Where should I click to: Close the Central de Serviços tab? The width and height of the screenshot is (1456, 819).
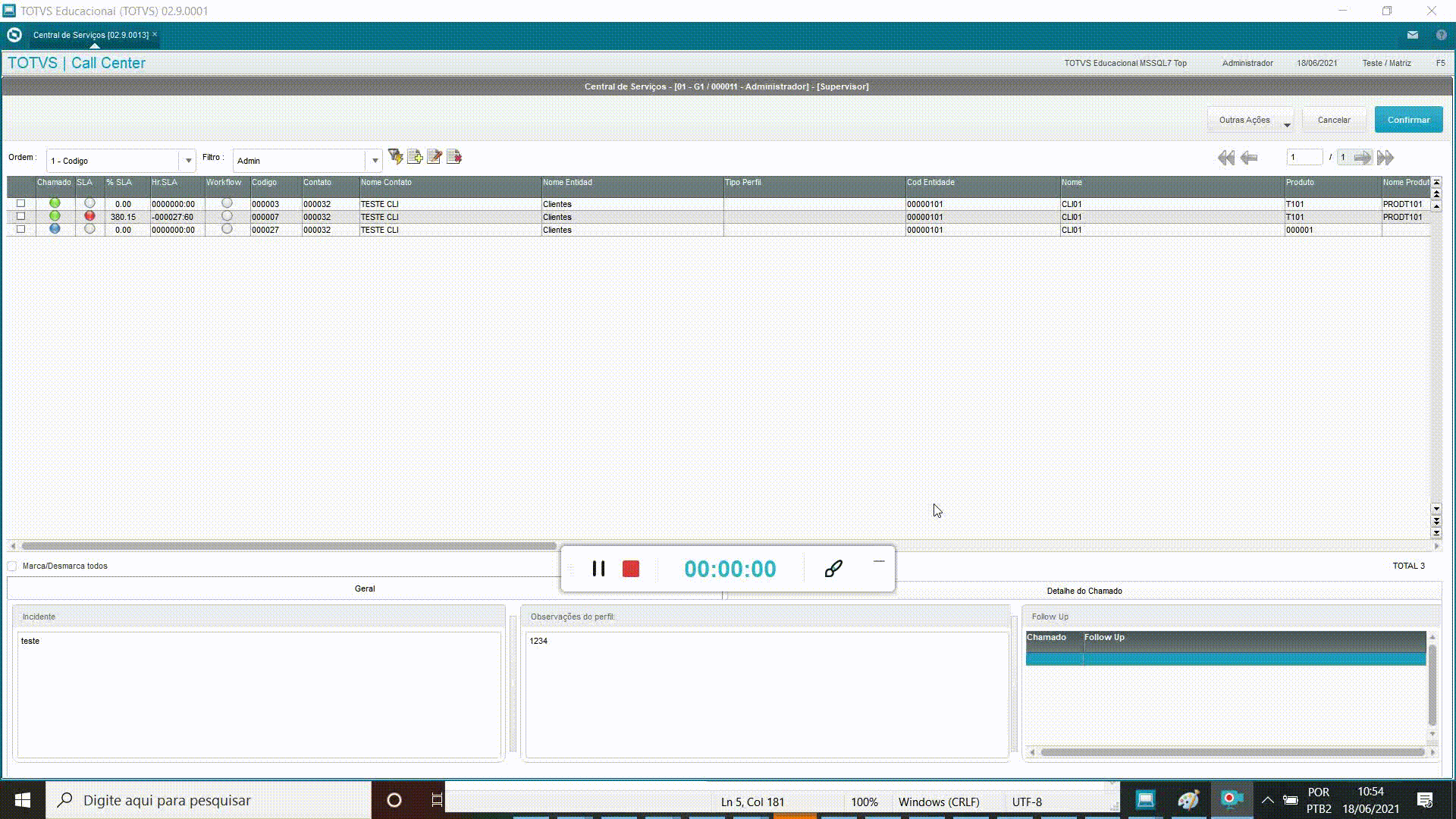pyautogui.click(x=155, y=34)
